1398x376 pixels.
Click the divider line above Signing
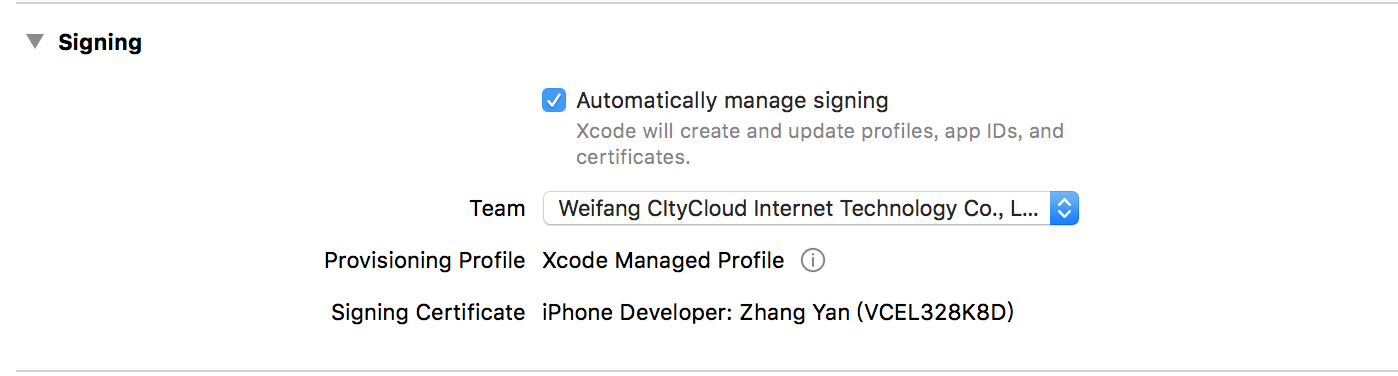(x=699, y=3)
